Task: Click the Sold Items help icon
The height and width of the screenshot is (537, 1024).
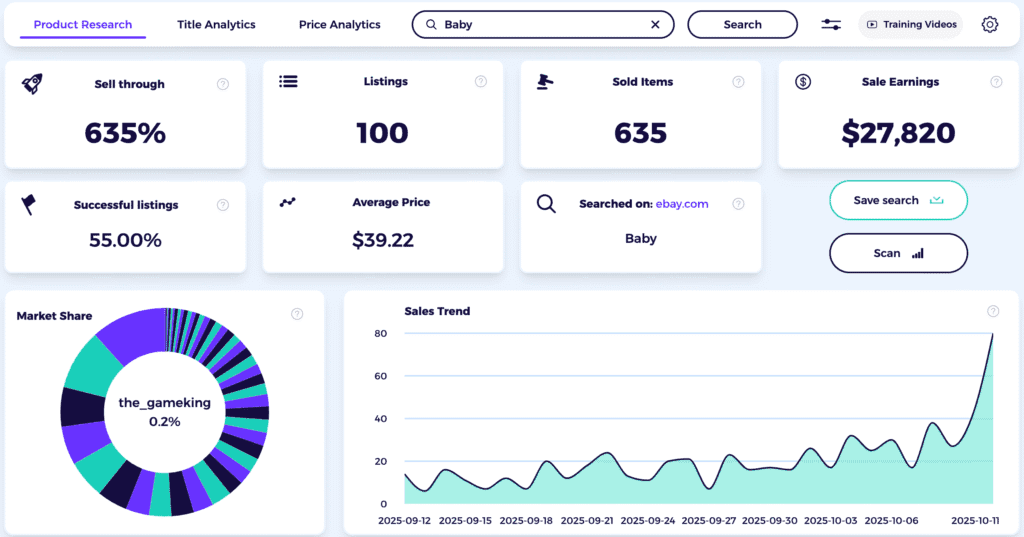Action: pyautogui.click(x=738, y=82)
